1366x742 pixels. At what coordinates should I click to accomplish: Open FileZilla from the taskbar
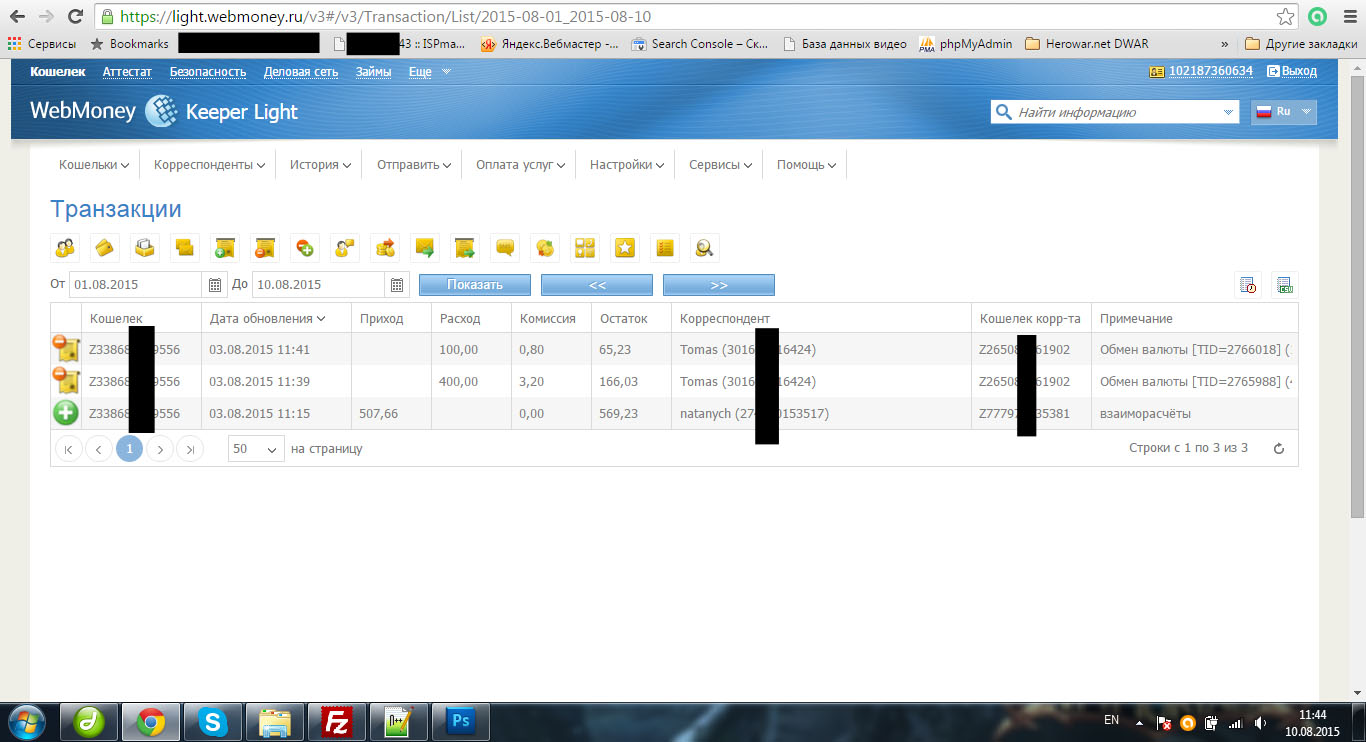tap(337, 721)
